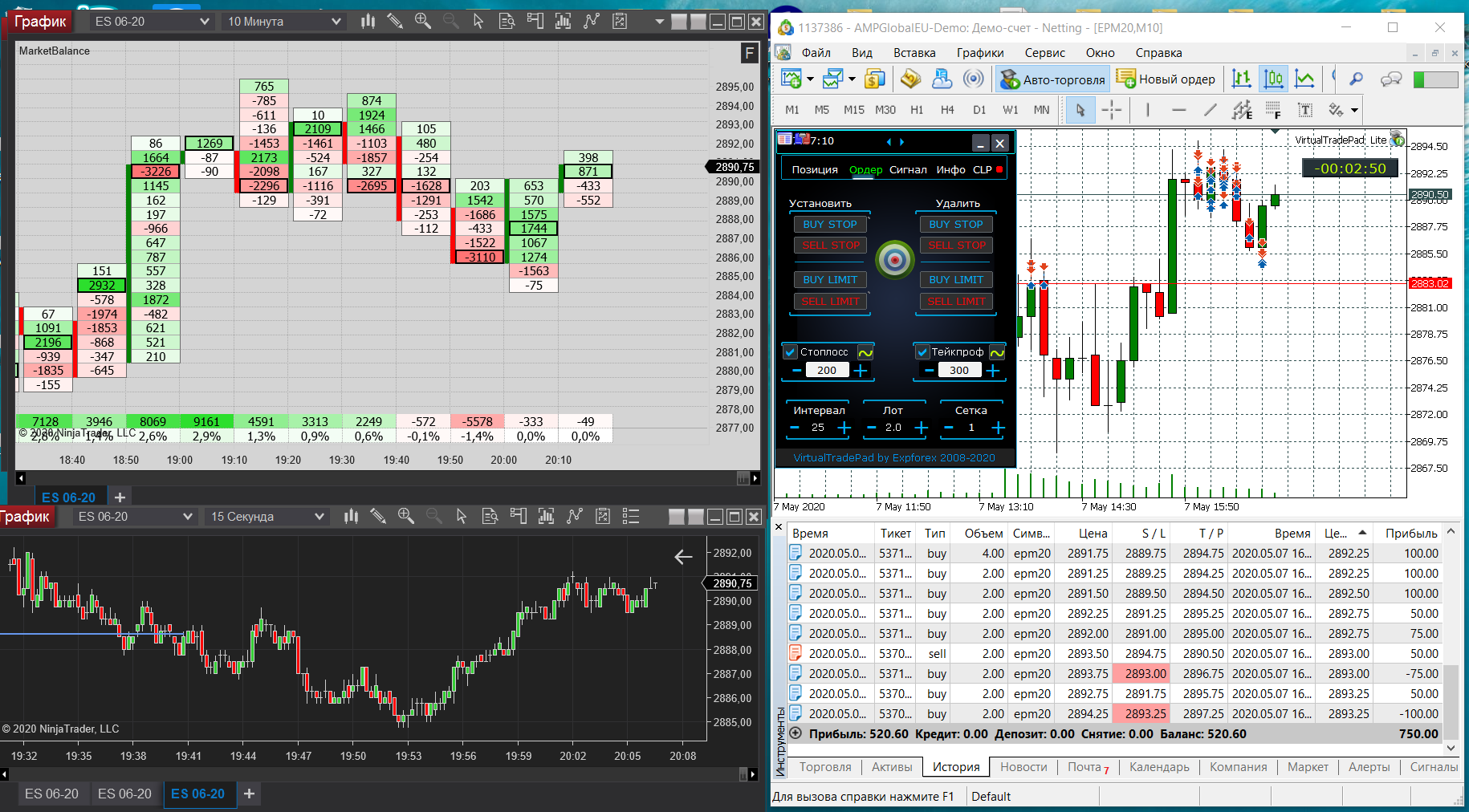Click the Тейкпроф 300 value field
The height and width of the screenshot is (812, 1469).
click(958, 371)
